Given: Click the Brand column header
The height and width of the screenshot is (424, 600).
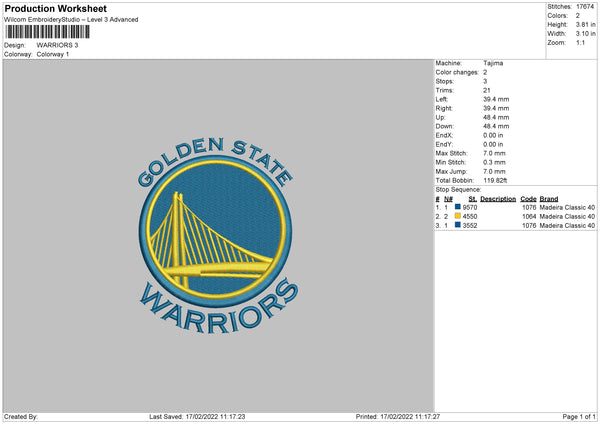Looking at the screenshot, I should pos(549,199).
